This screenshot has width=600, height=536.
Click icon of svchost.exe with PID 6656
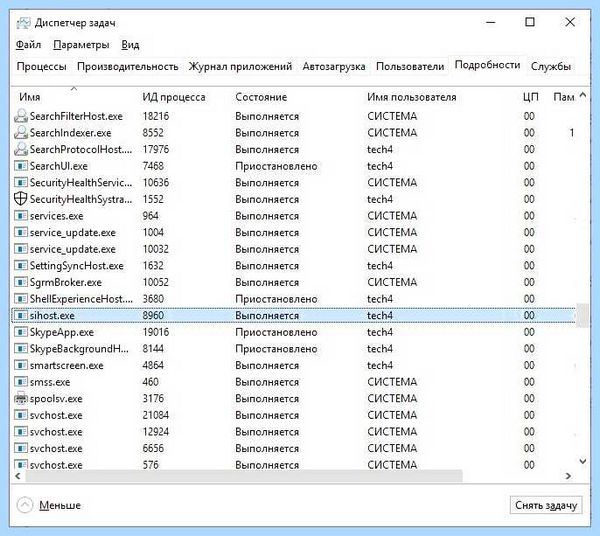[x=21, y=448]
